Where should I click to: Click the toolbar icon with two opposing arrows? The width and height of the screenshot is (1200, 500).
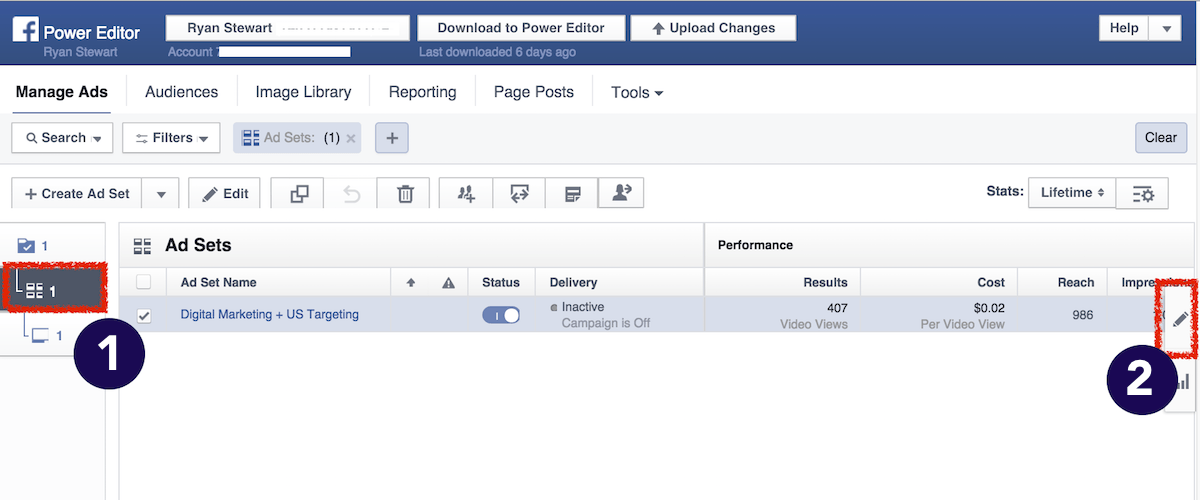pyautogui.click(x=519, y=194)
